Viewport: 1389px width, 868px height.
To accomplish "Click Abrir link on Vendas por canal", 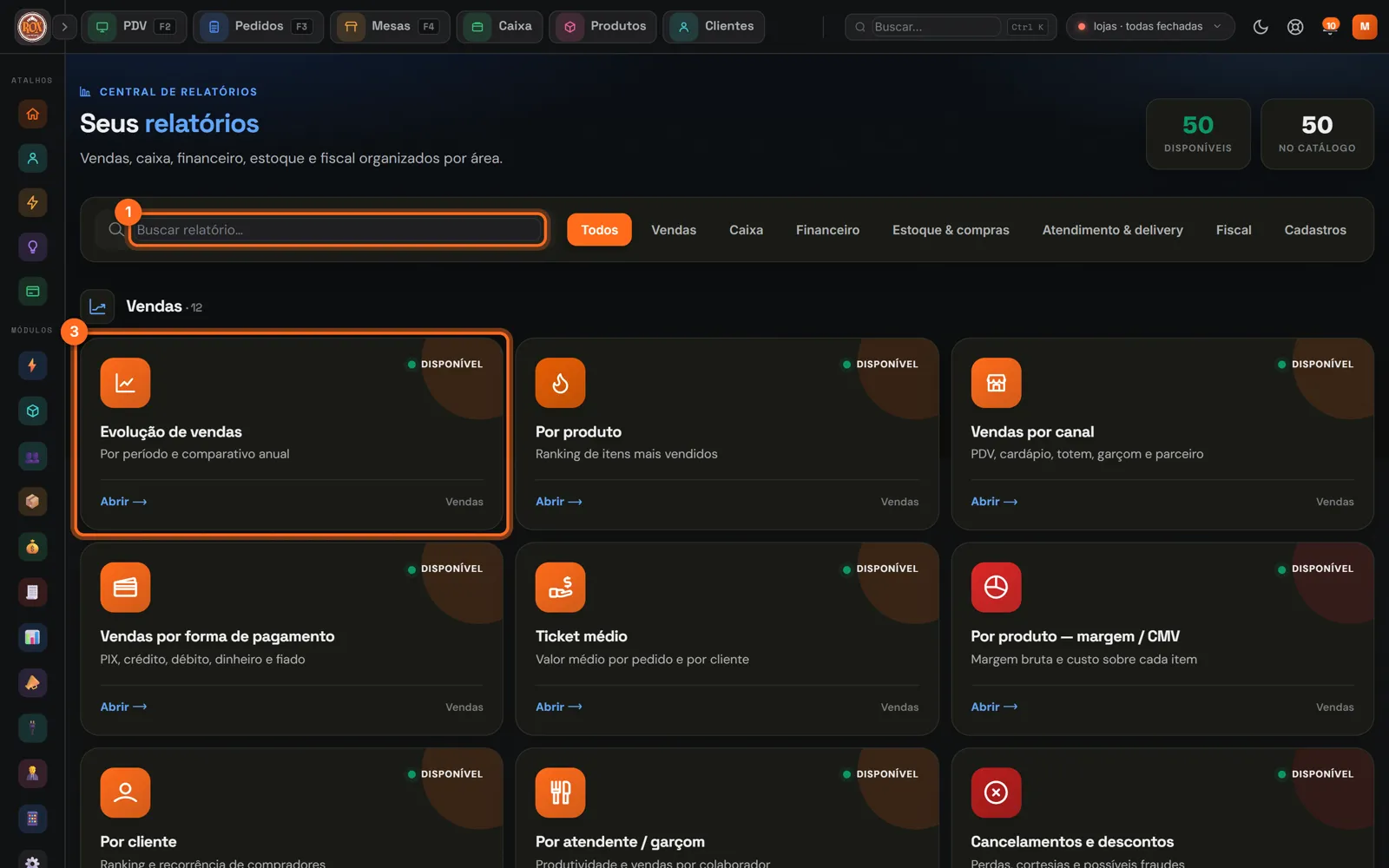I will [x=994, y=502].
